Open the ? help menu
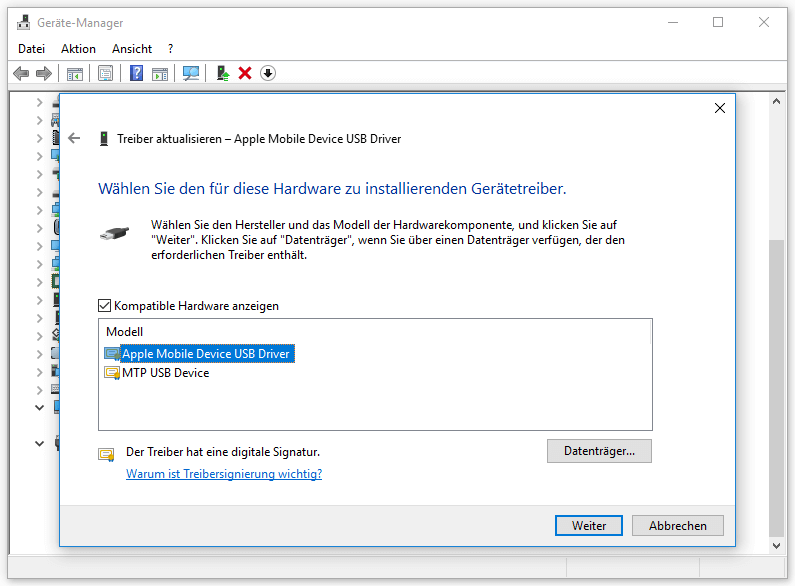Viewport: 795px width, 586px height. point(170,49)
